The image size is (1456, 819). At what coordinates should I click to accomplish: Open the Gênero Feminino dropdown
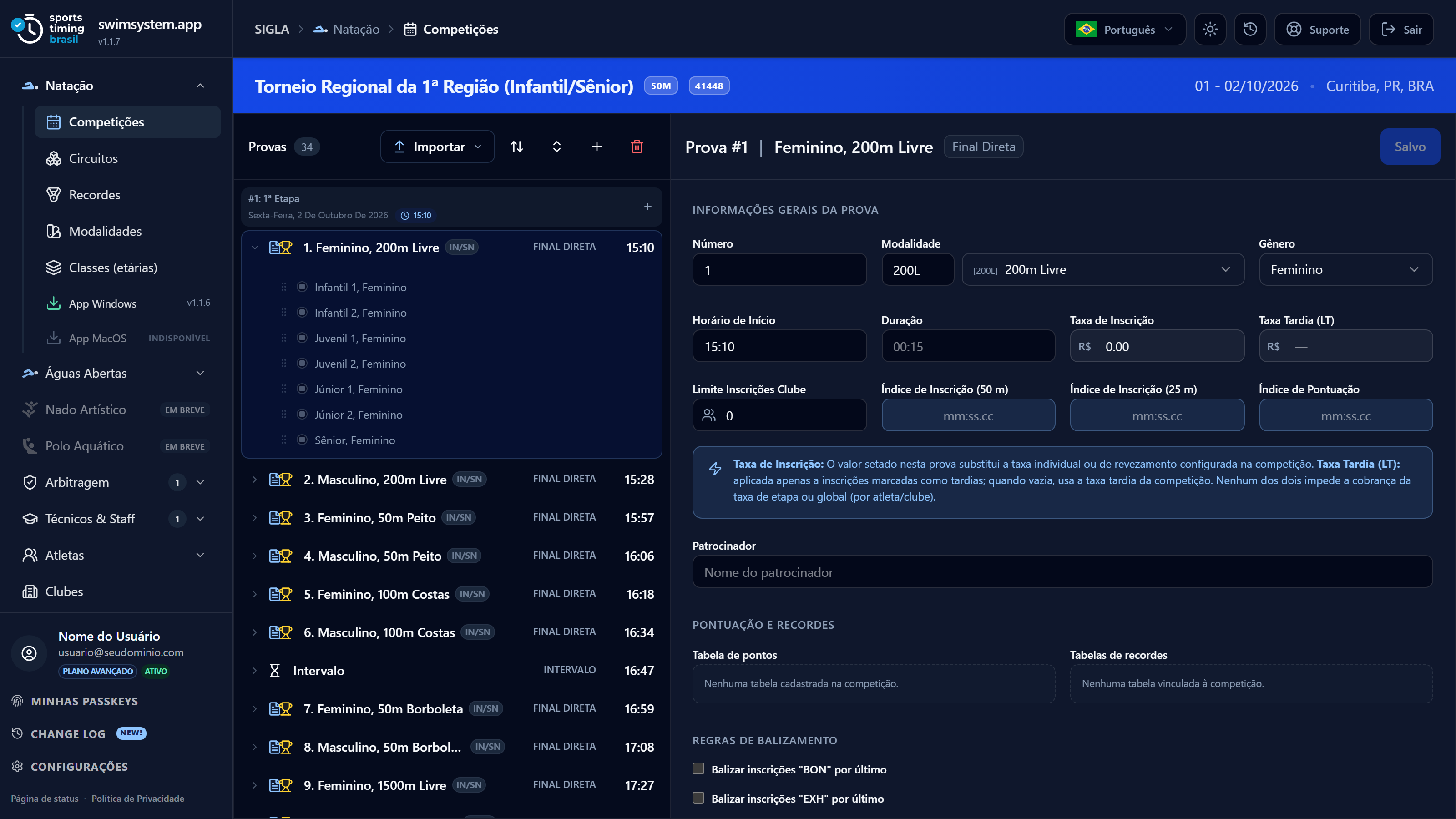click(x=1346, y=270)
